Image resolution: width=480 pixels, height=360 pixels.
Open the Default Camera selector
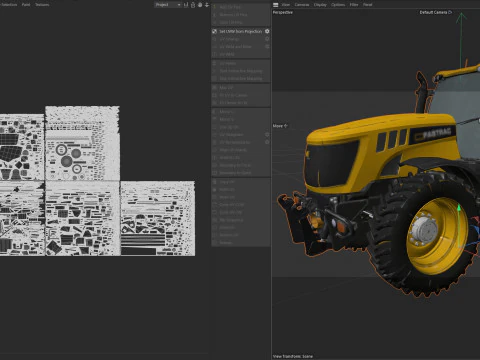click(x=436, y=12)
